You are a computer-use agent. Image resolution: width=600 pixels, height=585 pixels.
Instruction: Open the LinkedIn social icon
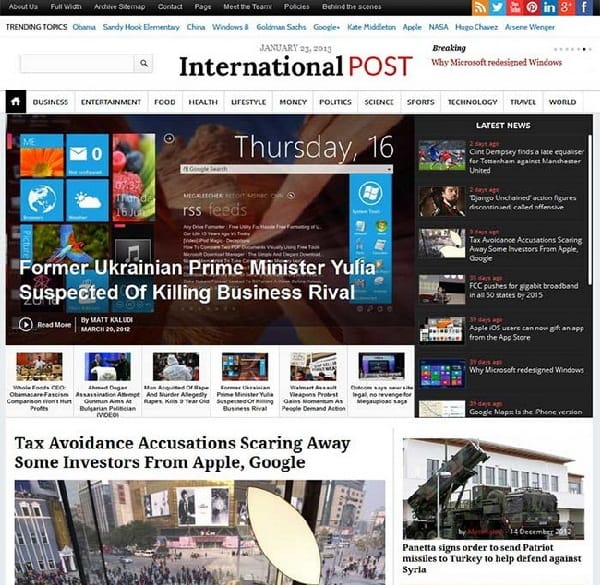coord(549,7)
